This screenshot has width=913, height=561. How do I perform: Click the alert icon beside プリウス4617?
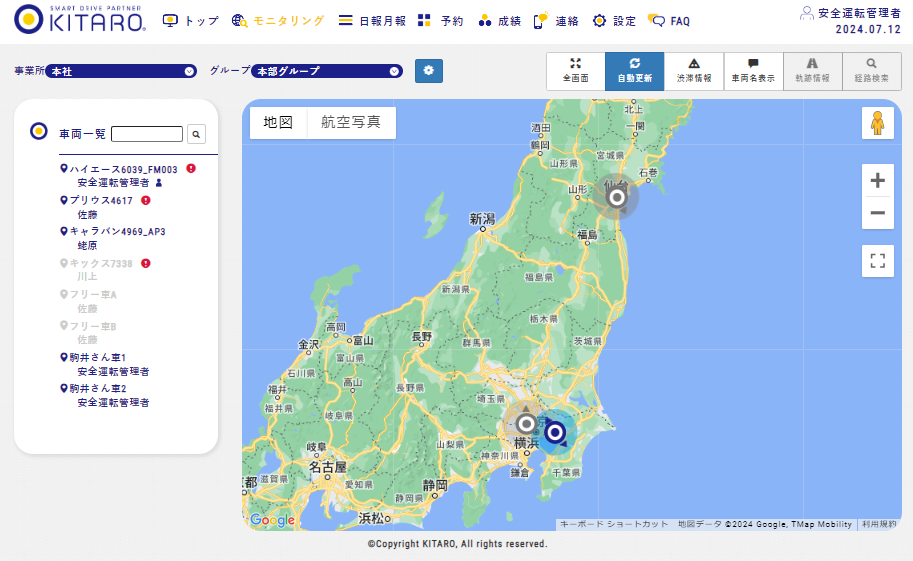(146, 200)
